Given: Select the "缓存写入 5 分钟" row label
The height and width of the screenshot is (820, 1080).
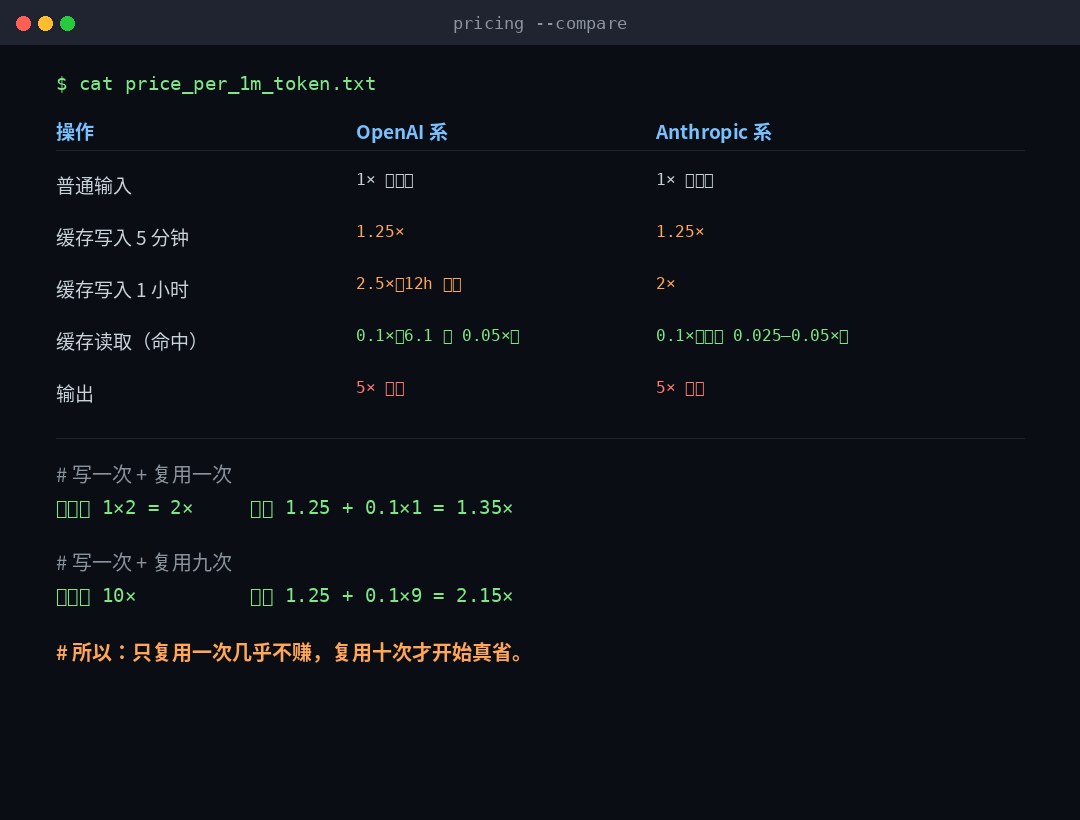Looking at the screenshot, I should click(x=122, y=238).
